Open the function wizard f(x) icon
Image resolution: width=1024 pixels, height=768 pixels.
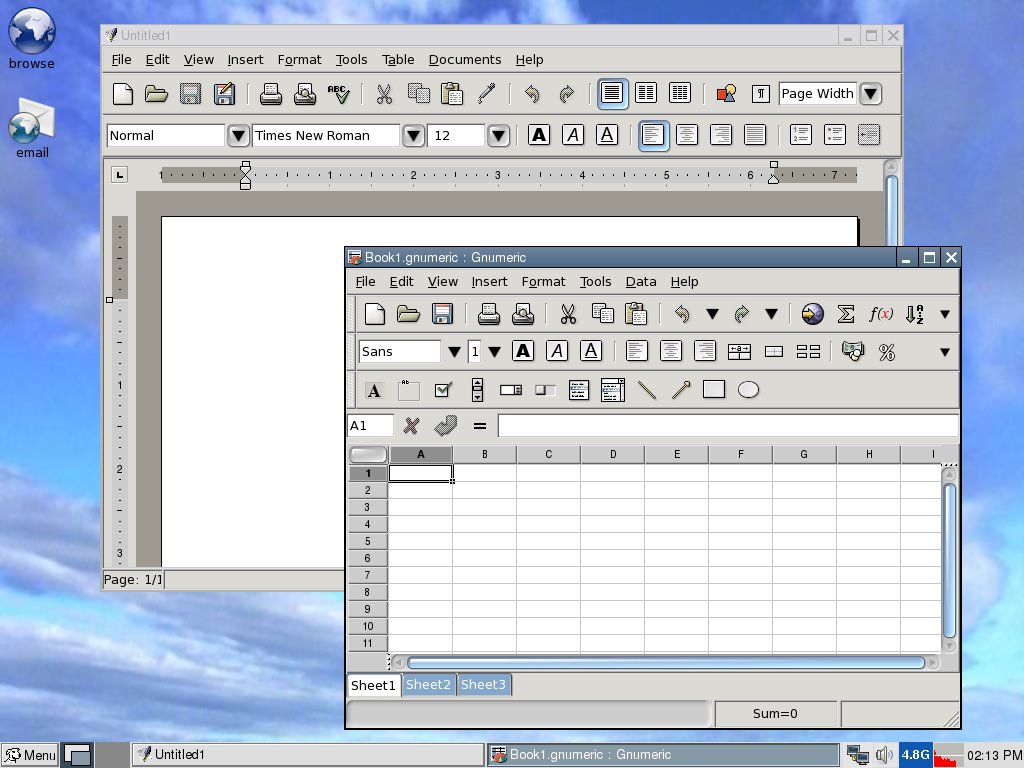coord(880,314)
